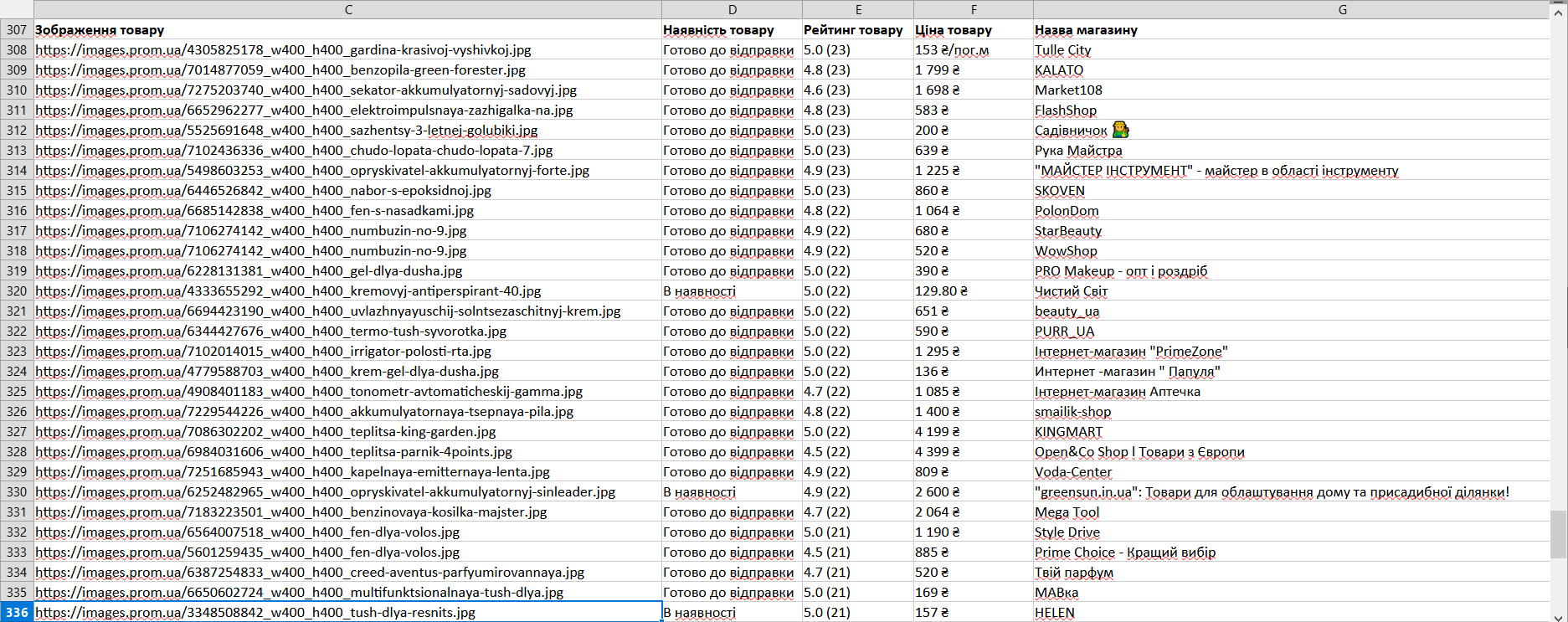Screen dimensions: 1568x622
Task: Click the price cell '2 600 ₴'
Action: coord(973,491)
